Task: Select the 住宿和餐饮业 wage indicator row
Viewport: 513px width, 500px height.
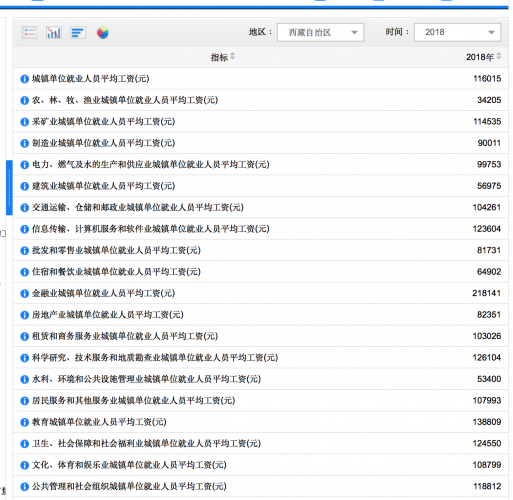Action: pyautogui.click(x=260, y=272)
